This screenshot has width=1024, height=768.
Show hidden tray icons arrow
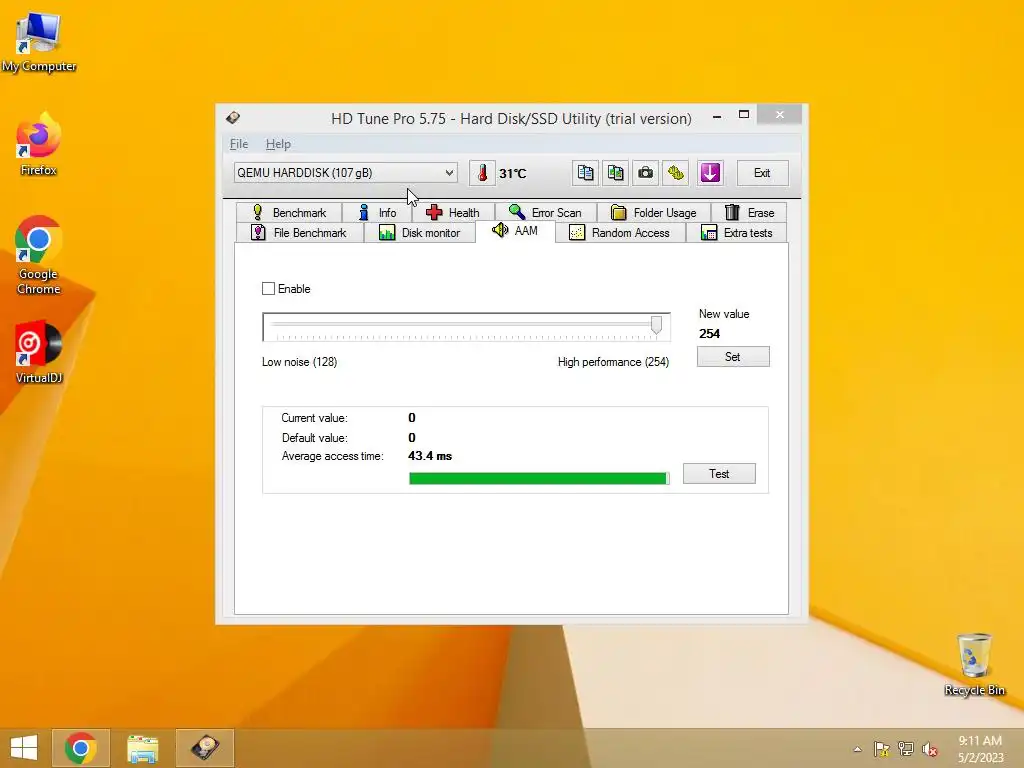[857, 749]
